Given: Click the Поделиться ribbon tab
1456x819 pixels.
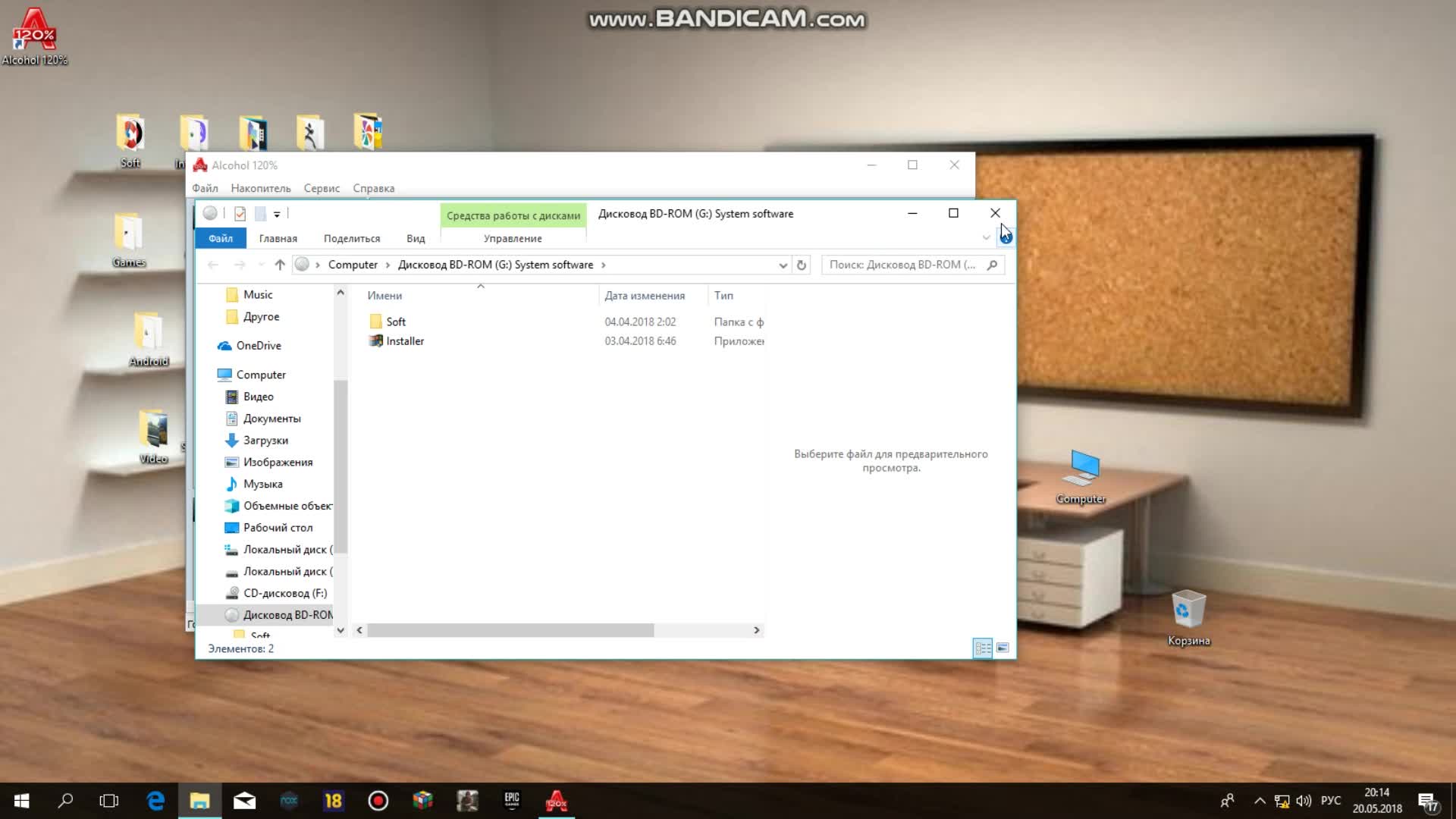Looking at the screenshot, I should pos(351,238).
